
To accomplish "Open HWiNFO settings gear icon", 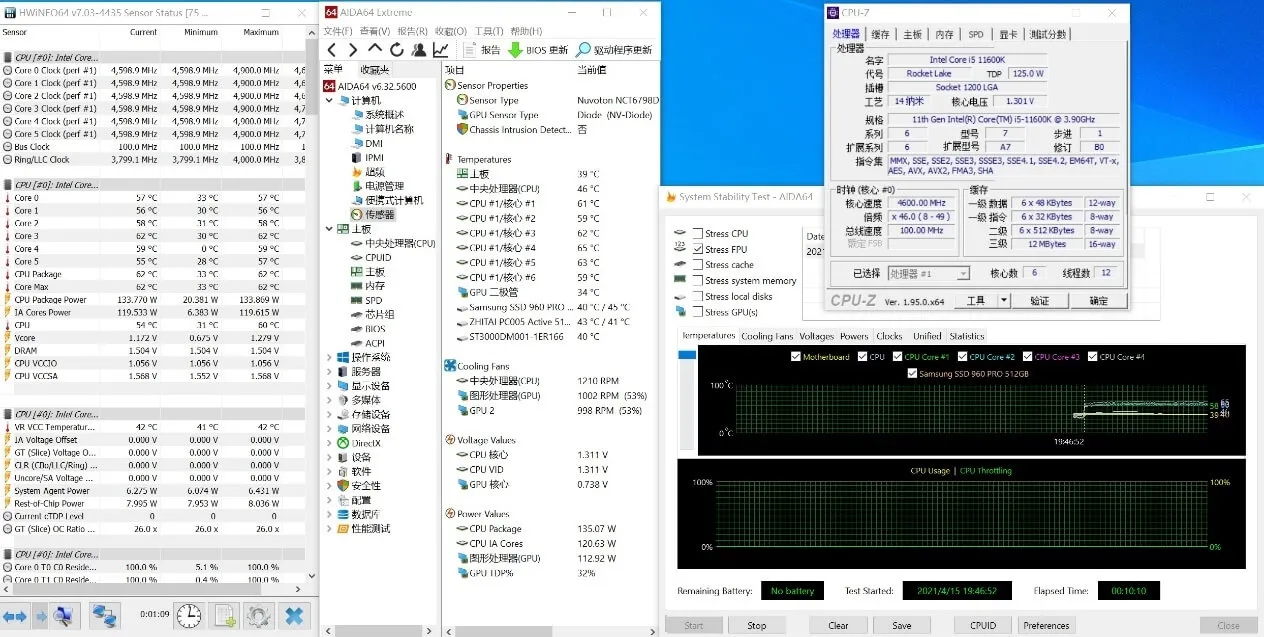I will pos(259,615).
